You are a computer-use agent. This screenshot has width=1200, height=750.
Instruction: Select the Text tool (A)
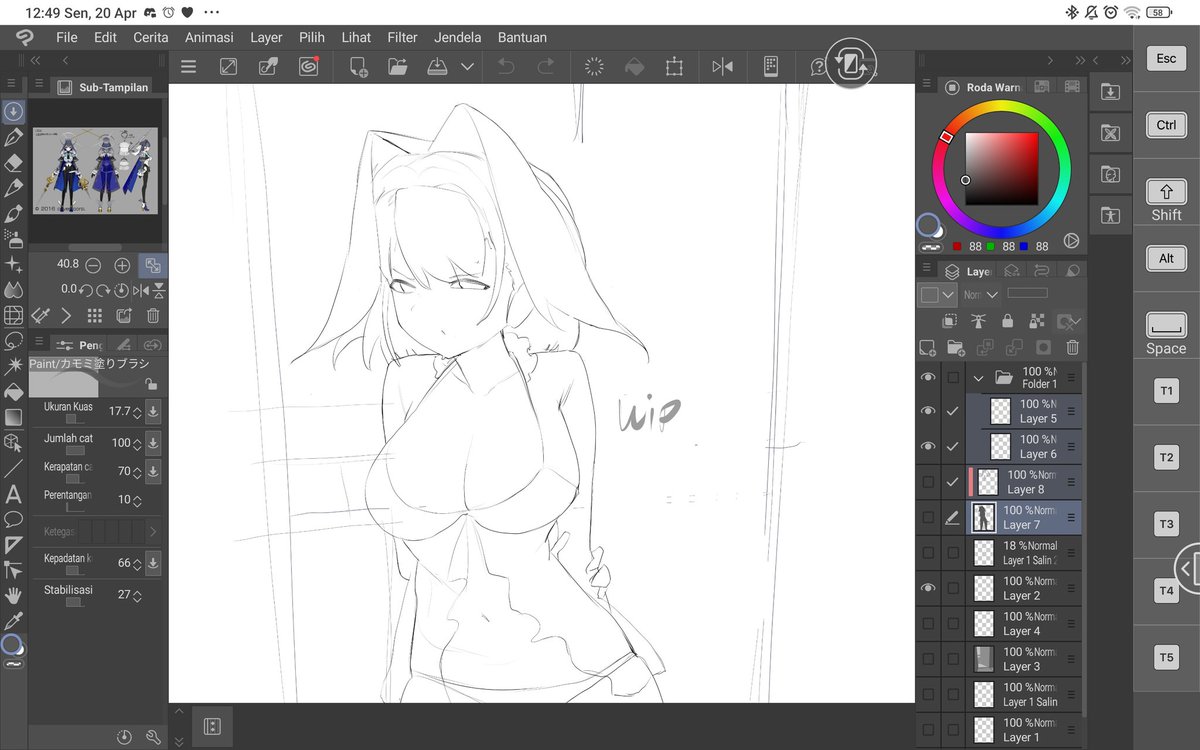(x=14, y=494)
